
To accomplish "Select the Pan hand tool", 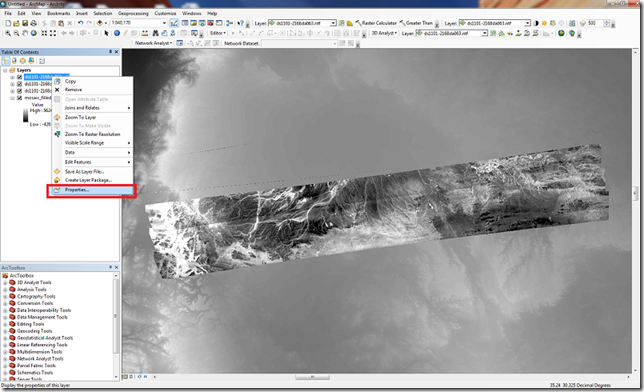I will [25, 33].
